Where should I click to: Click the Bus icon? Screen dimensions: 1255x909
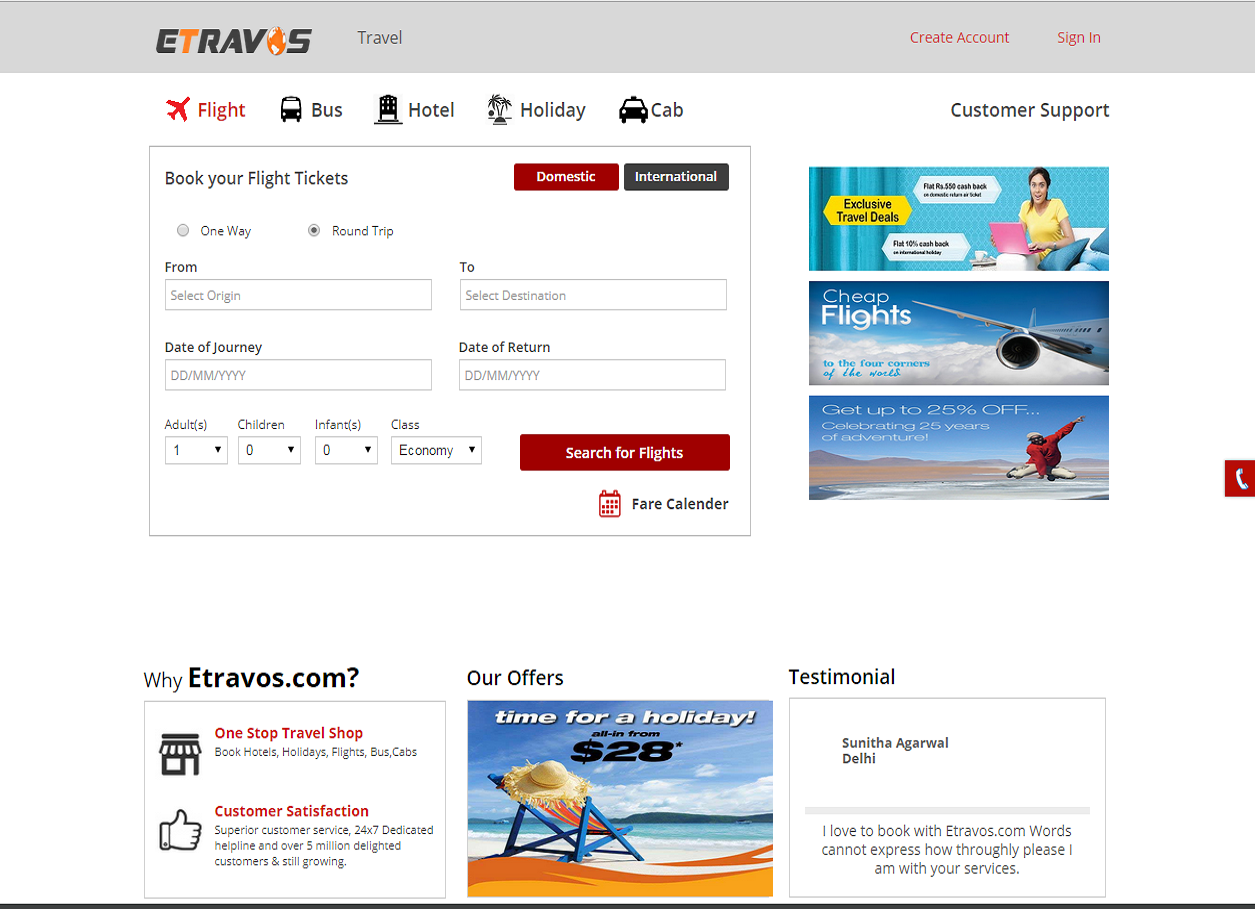pyautogui.click(x=291, y=109)
